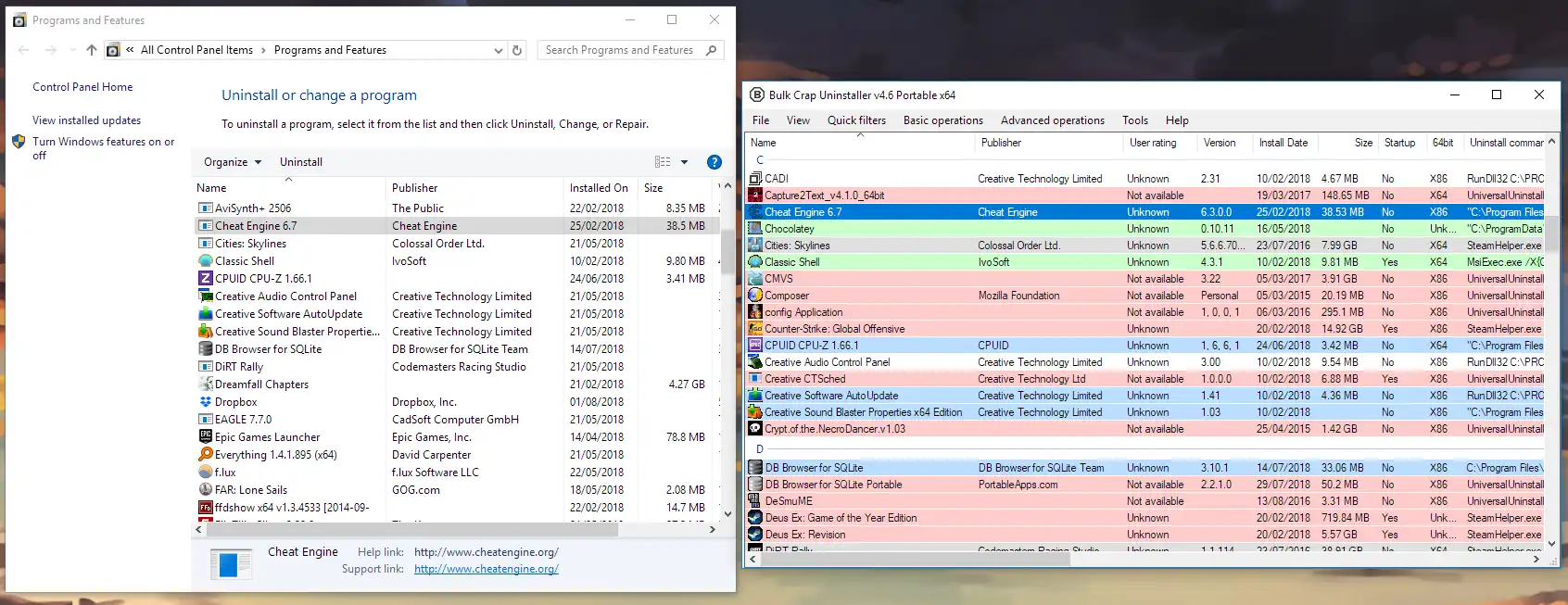Open the File menu in Bulk Crap Uninstaller
Image resolution: width=1568 pixels, height=605 pixels.
click(761, 120)
